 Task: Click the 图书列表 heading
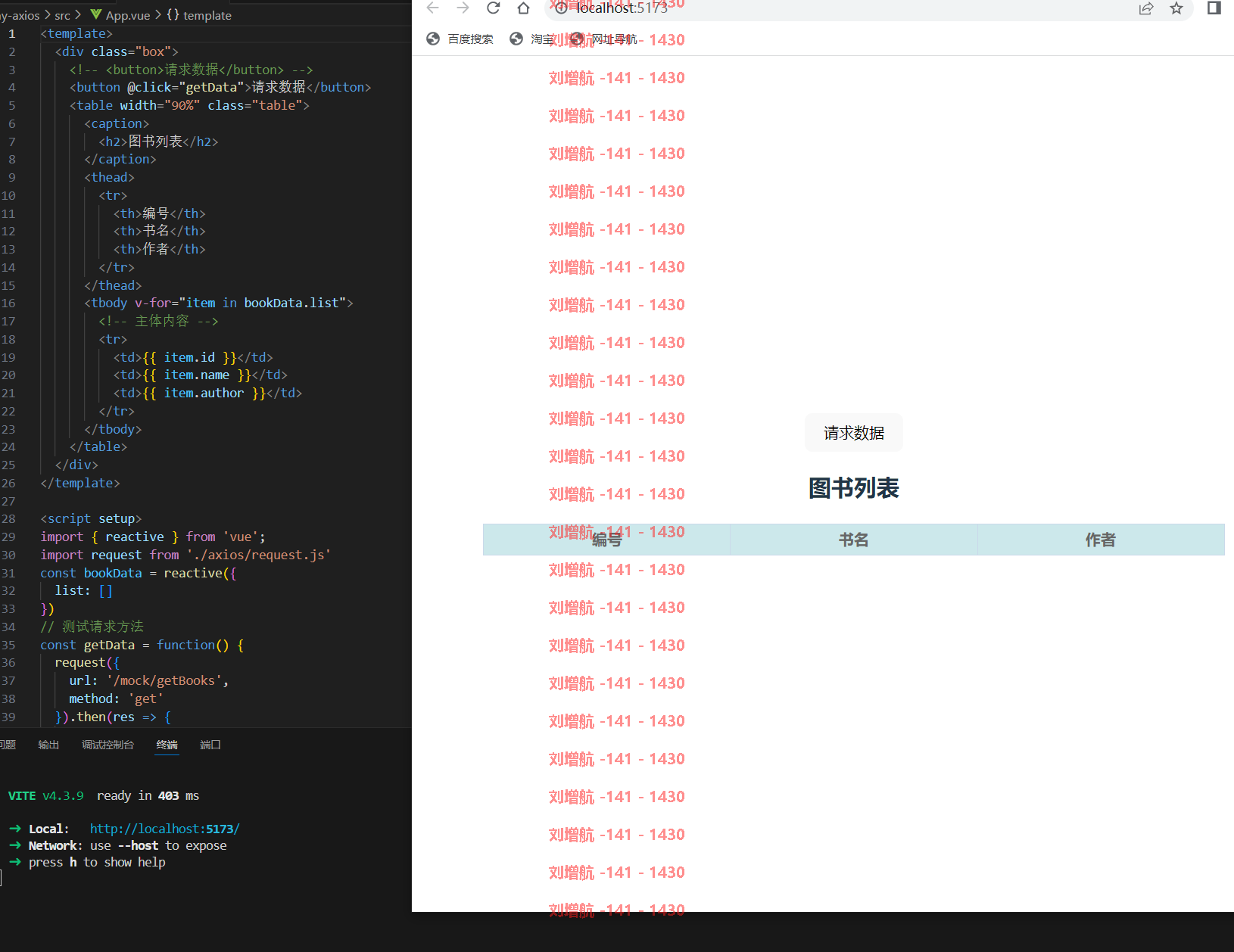[x=853, y=488]
